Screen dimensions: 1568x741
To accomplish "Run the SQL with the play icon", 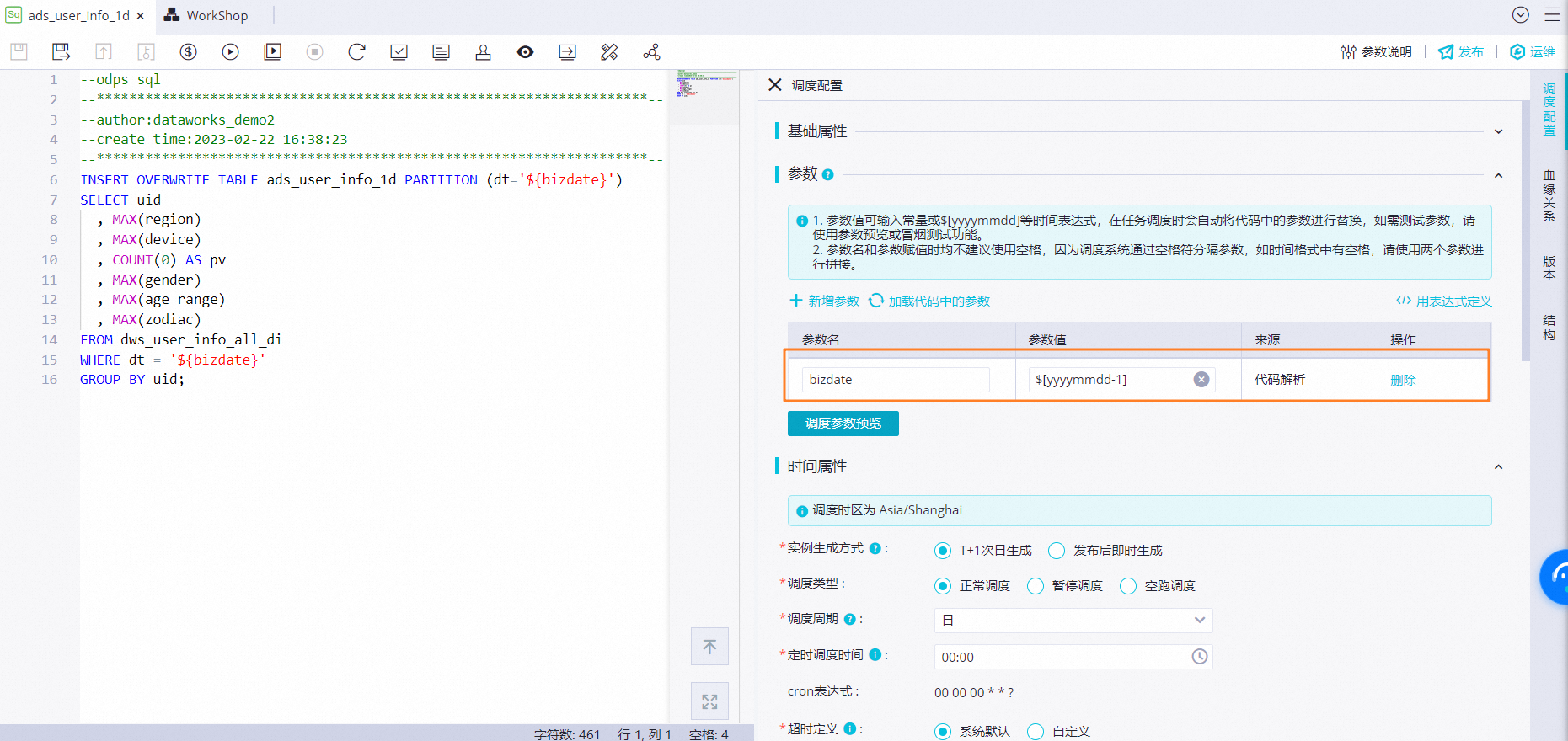I will [230, 52].
